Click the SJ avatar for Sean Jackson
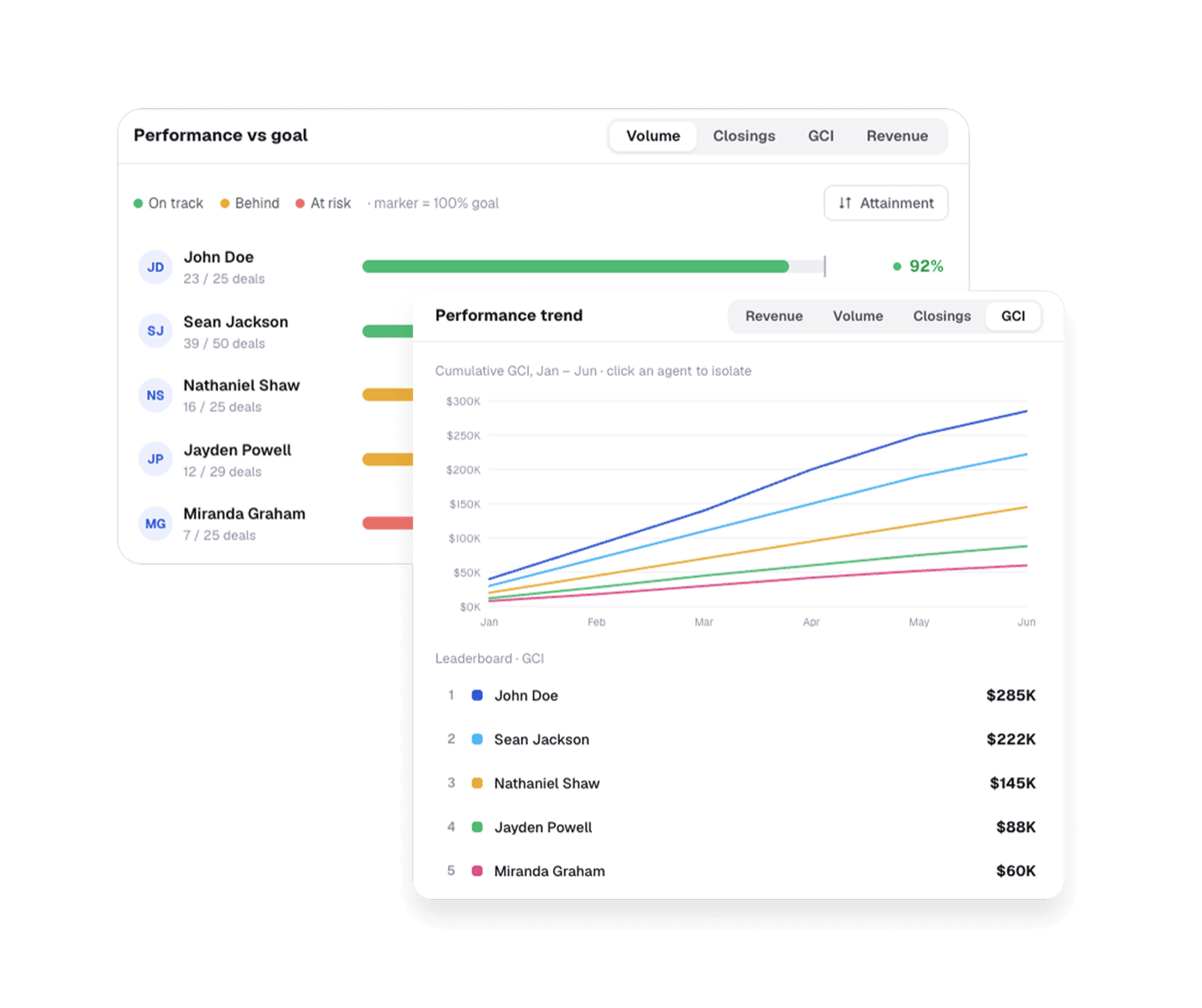 (155, 331)
